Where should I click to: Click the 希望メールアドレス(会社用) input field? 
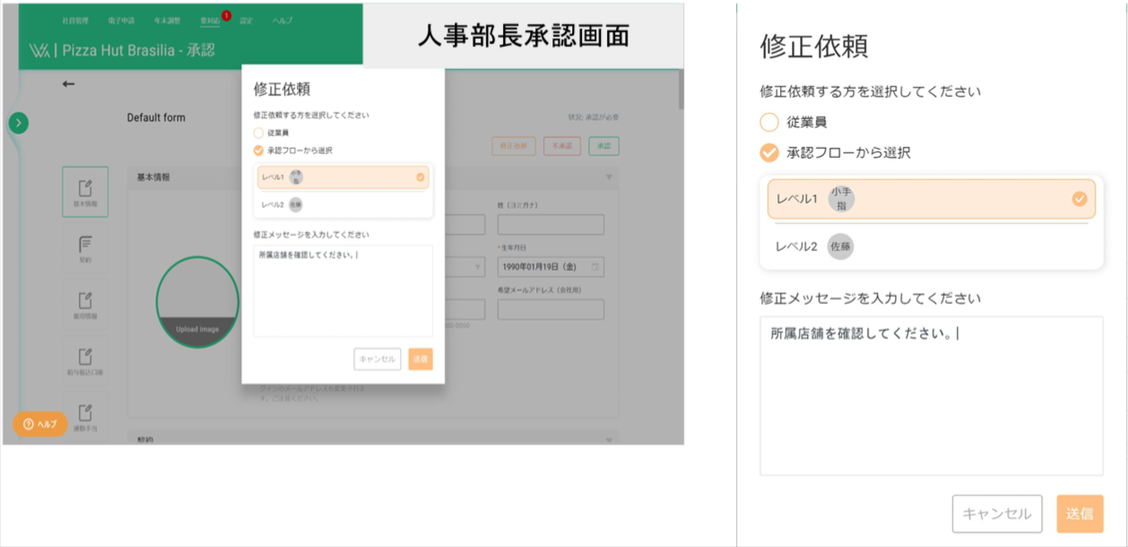pyautogui.click(x=551, y=309)
